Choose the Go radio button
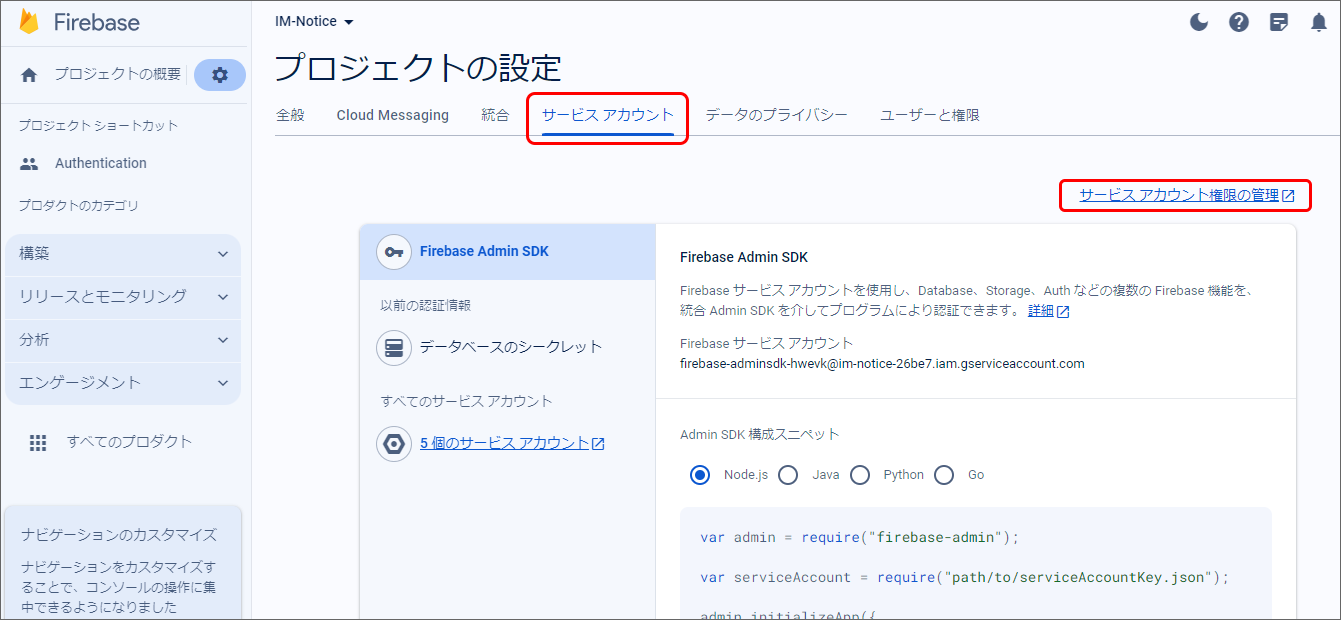 pos(944,475)
